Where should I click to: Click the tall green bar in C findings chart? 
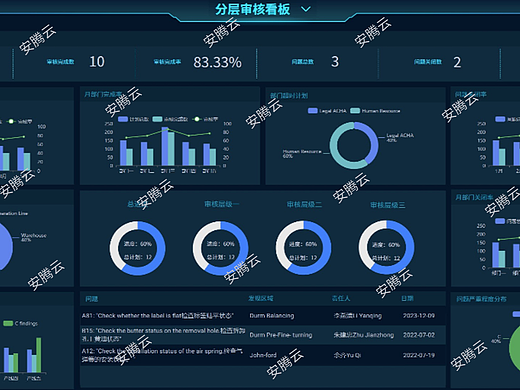coord(39,355)
